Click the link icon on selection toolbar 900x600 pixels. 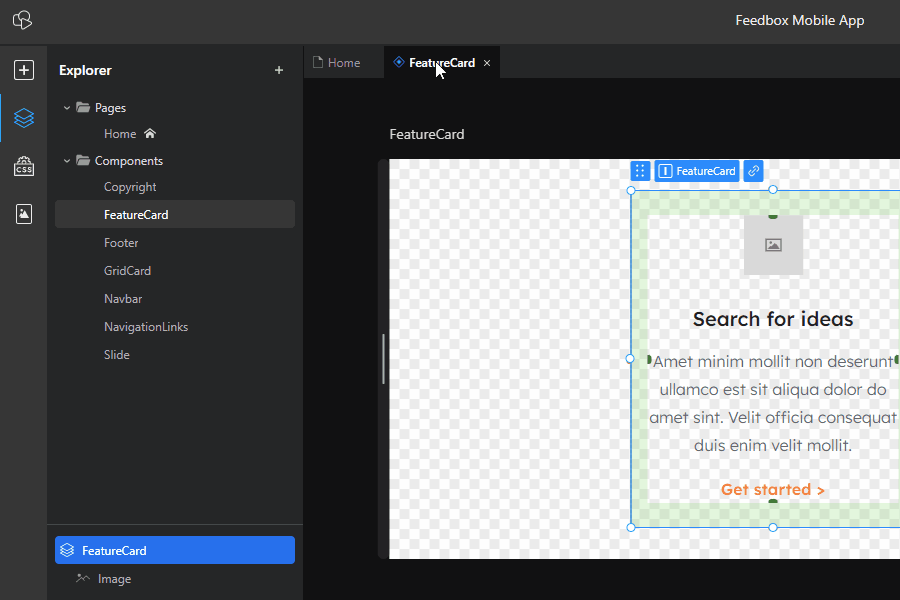tap(753, 171)
